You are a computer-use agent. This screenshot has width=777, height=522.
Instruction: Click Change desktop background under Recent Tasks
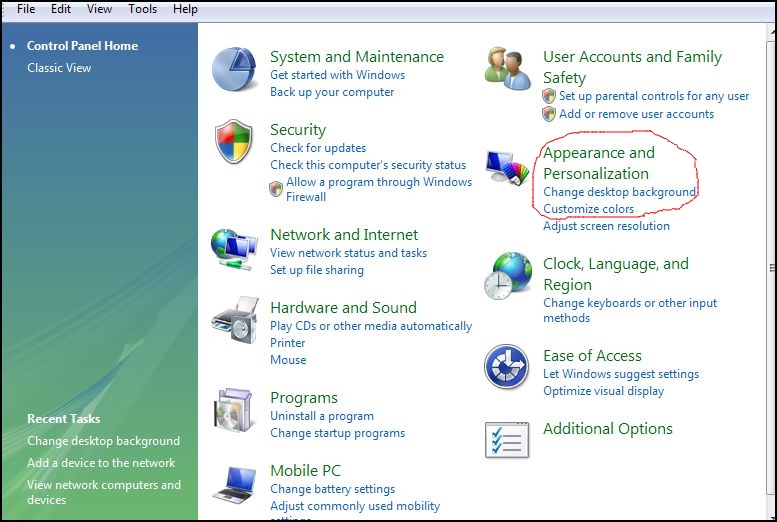click(x=104, y=441)
